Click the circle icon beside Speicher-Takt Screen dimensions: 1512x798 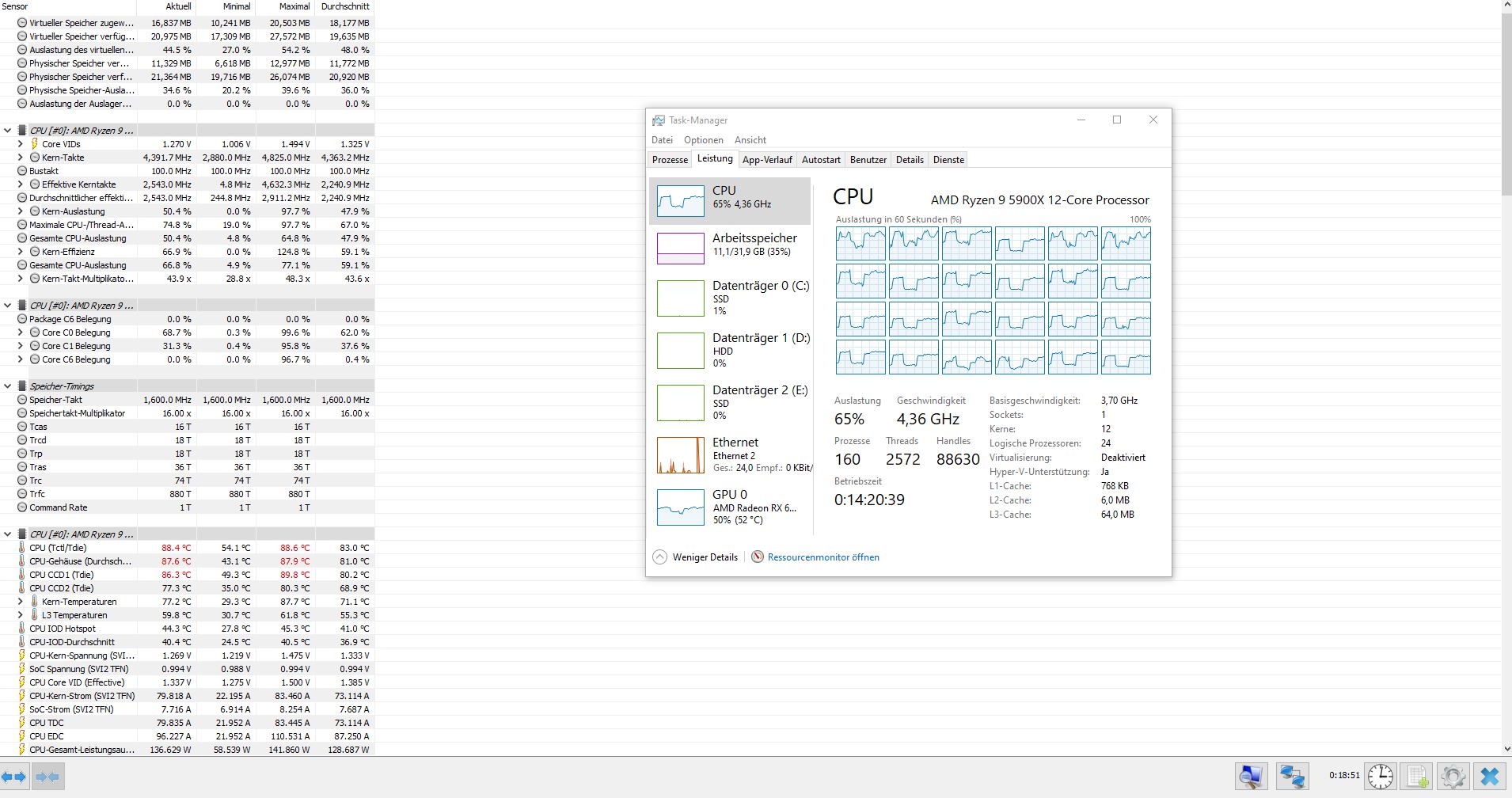pos(22,400)
